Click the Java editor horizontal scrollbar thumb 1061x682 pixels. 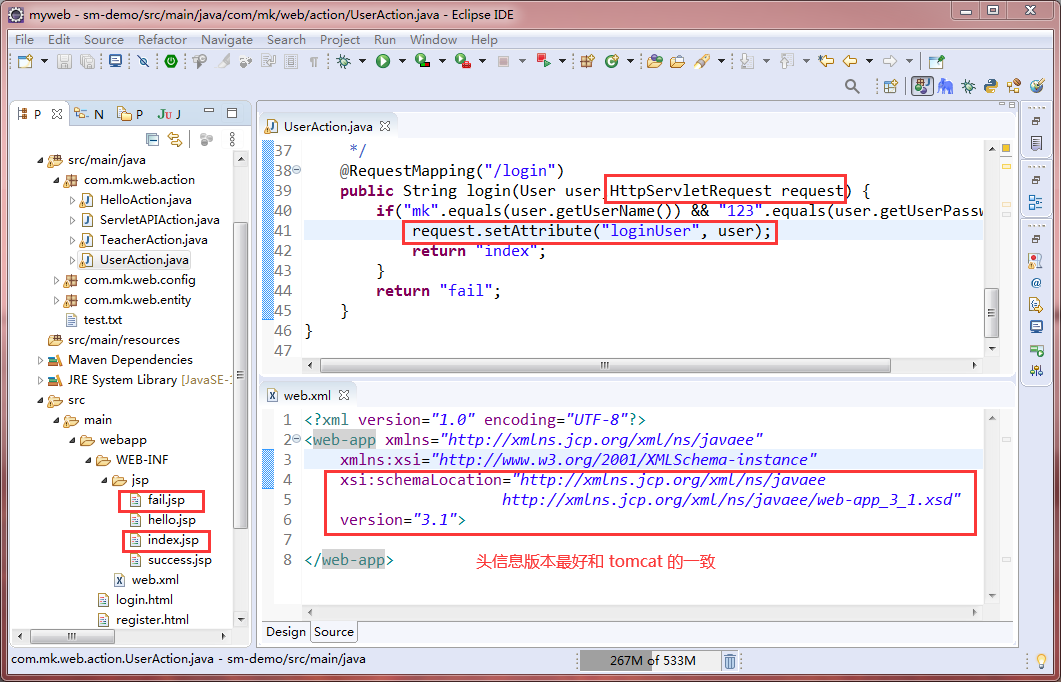[605, 365]
